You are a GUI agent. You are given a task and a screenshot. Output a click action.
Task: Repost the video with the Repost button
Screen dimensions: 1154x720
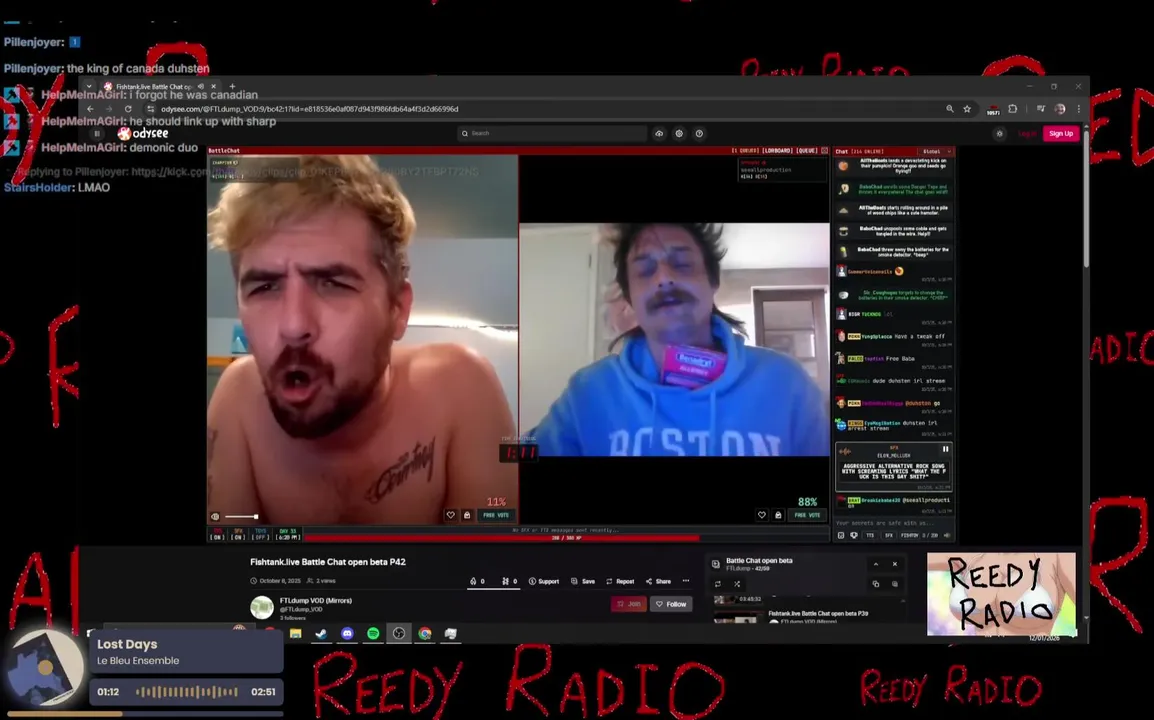click(620, 582)
